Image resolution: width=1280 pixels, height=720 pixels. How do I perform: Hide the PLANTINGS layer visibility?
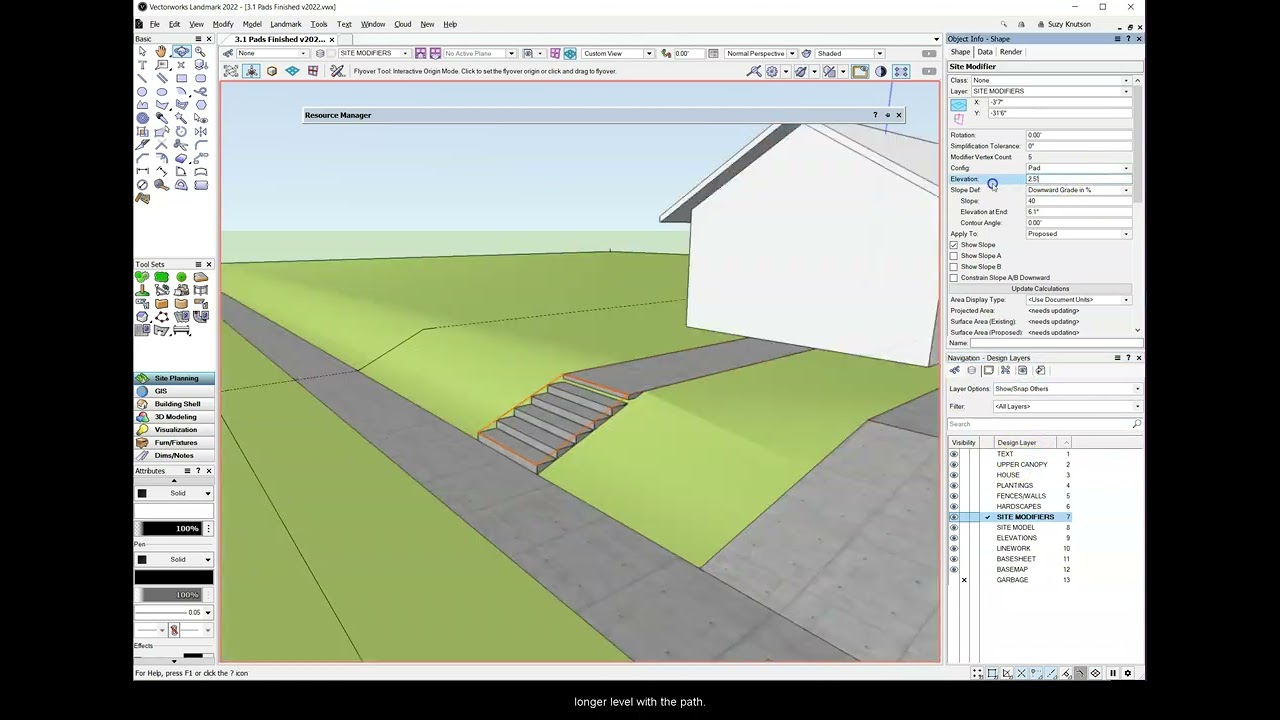pos(953,486)
